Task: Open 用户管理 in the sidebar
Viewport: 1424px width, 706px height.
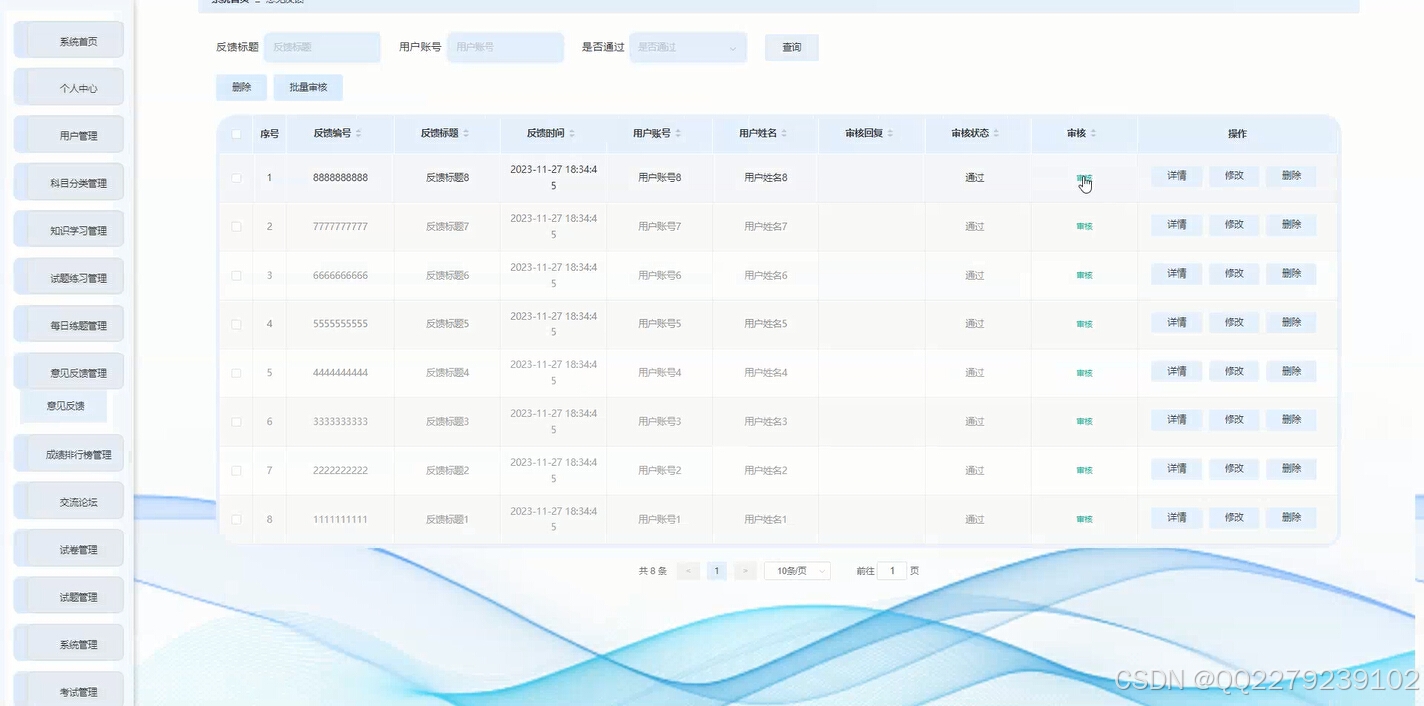Action: pos(67,134)
